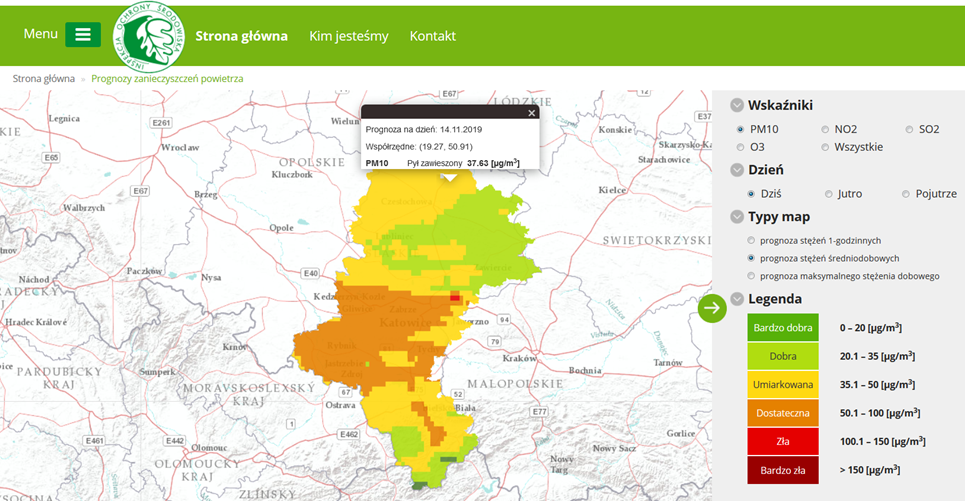Collapse the Typy map section chevron

point(737,217)
